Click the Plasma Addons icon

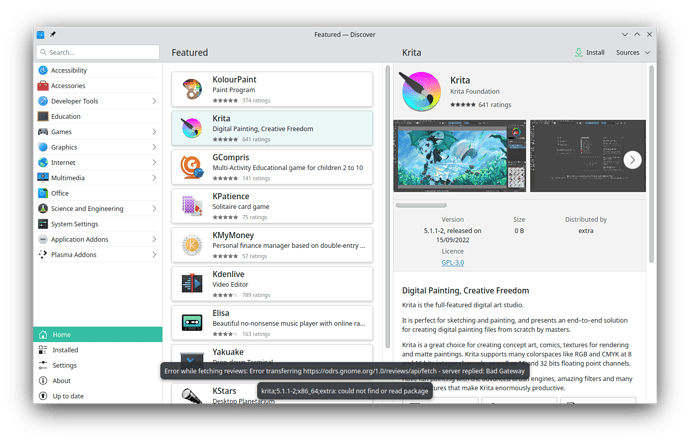tap(43, 255)
